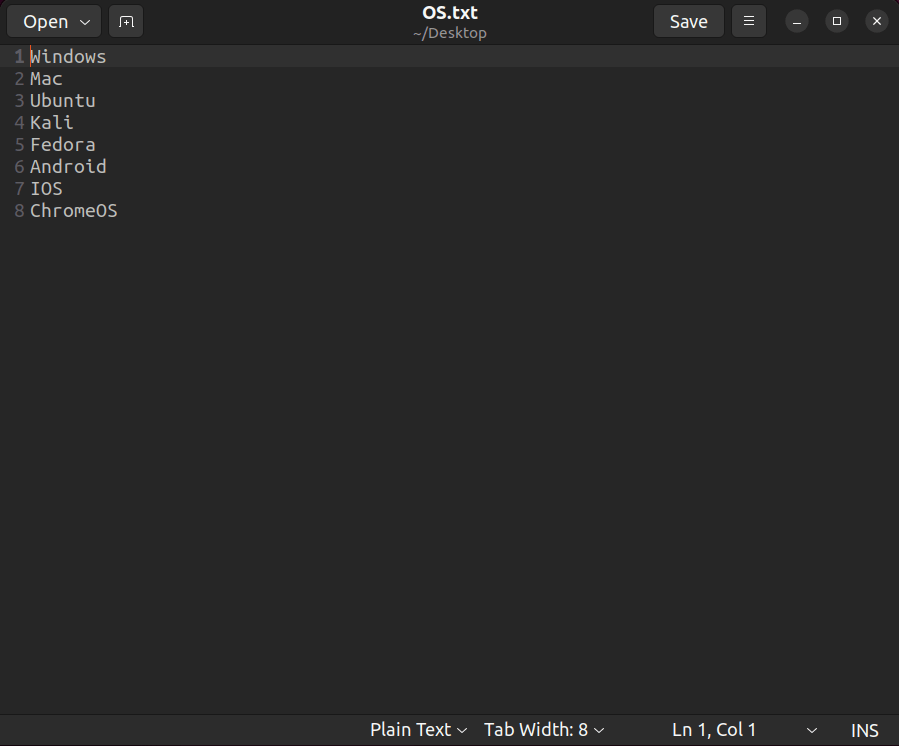Click line number 8 in the gutter

19,211
